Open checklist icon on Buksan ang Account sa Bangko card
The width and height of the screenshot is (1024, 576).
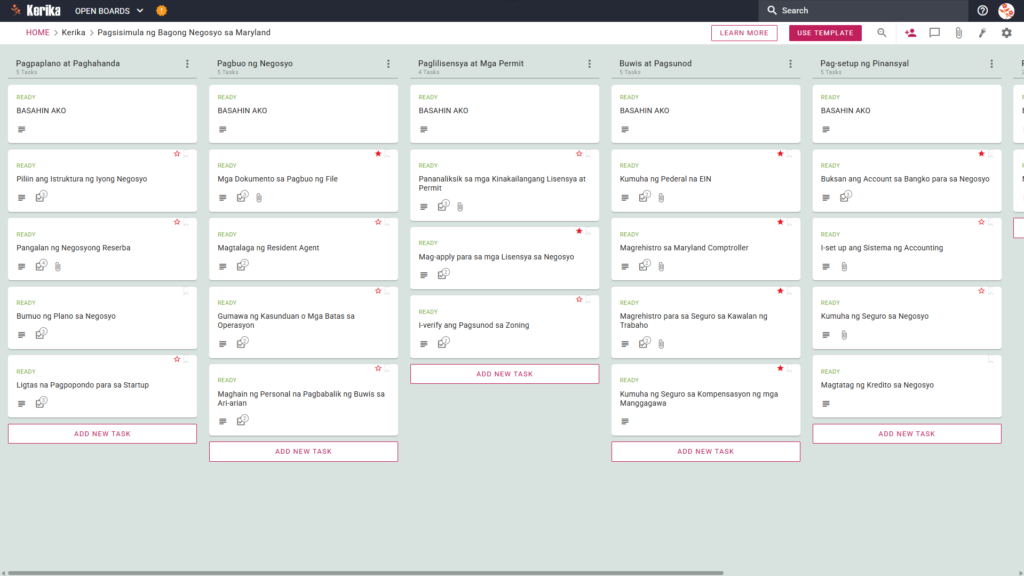pos(846,197)
